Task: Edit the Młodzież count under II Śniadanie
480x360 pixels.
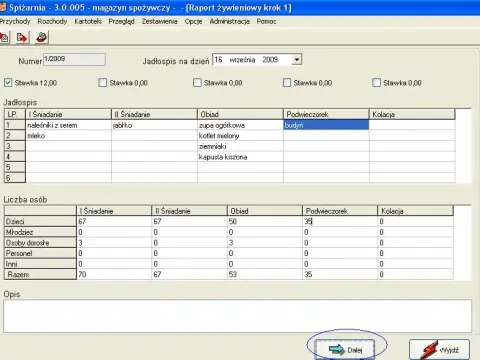Action: point(189,232)
